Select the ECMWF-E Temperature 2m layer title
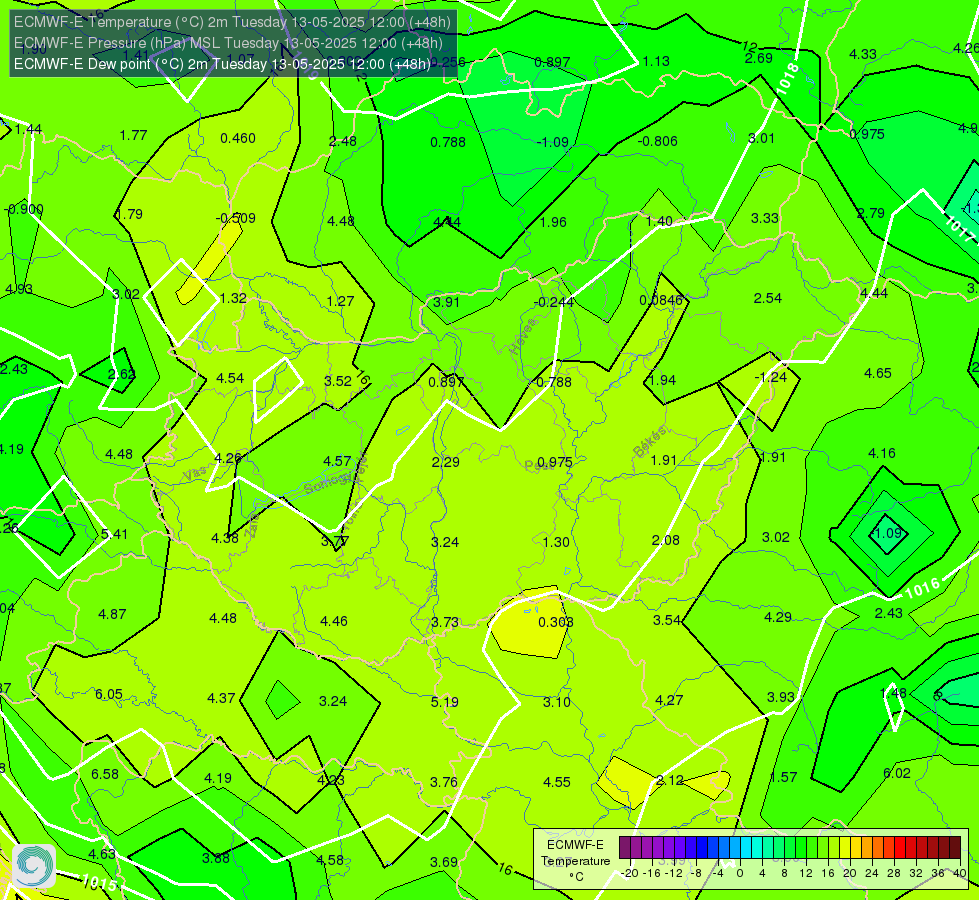Image resolution: width=979 pixels, height=900 pixels. click(x=232, y=22)
